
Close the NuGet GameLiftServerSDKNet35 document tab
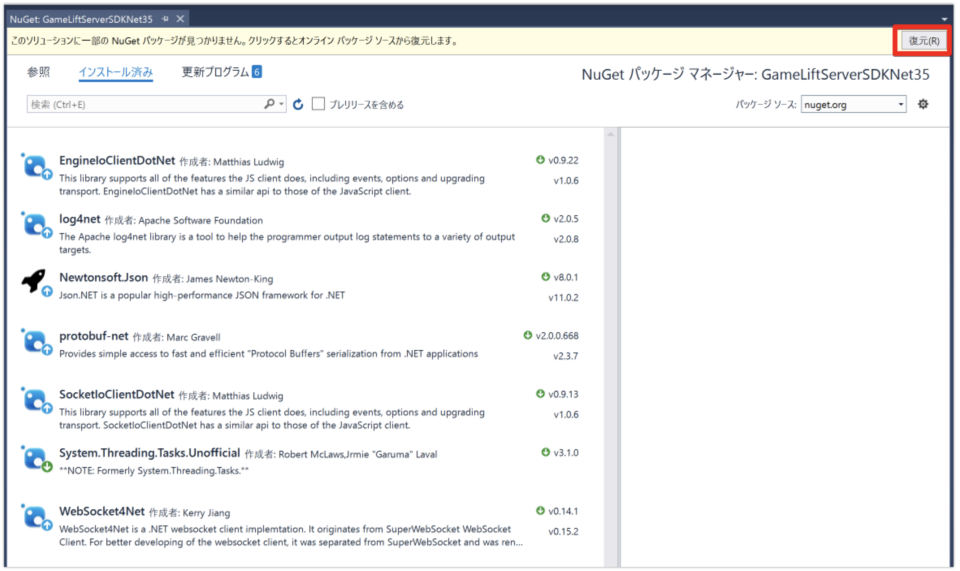[x=181, y=19]
